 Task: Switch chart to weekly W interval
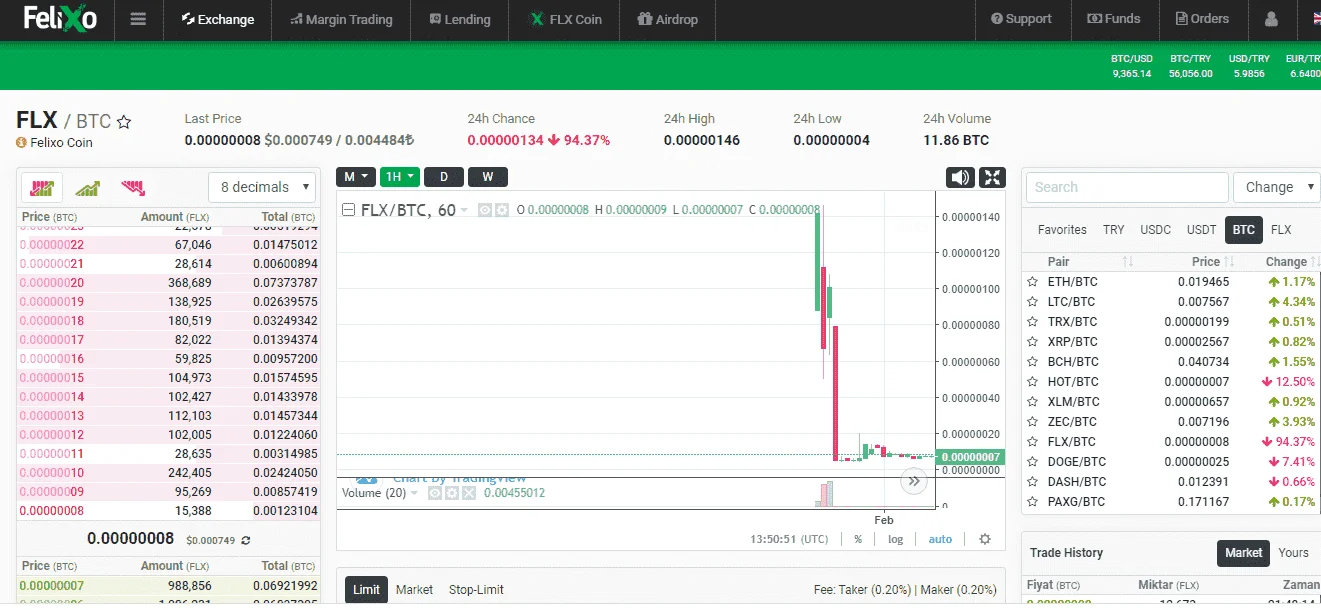(487, 177)
